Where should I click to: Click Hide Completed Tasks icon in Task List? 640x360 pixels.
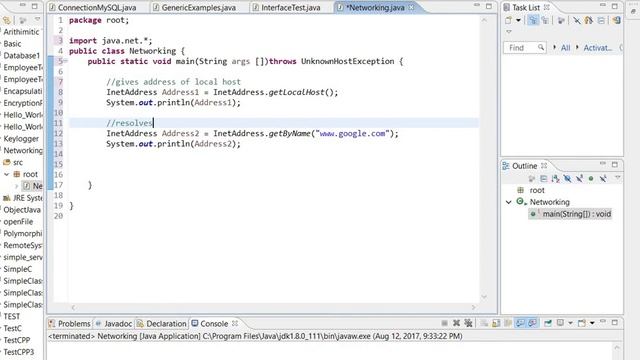click(x=577, y=20)
